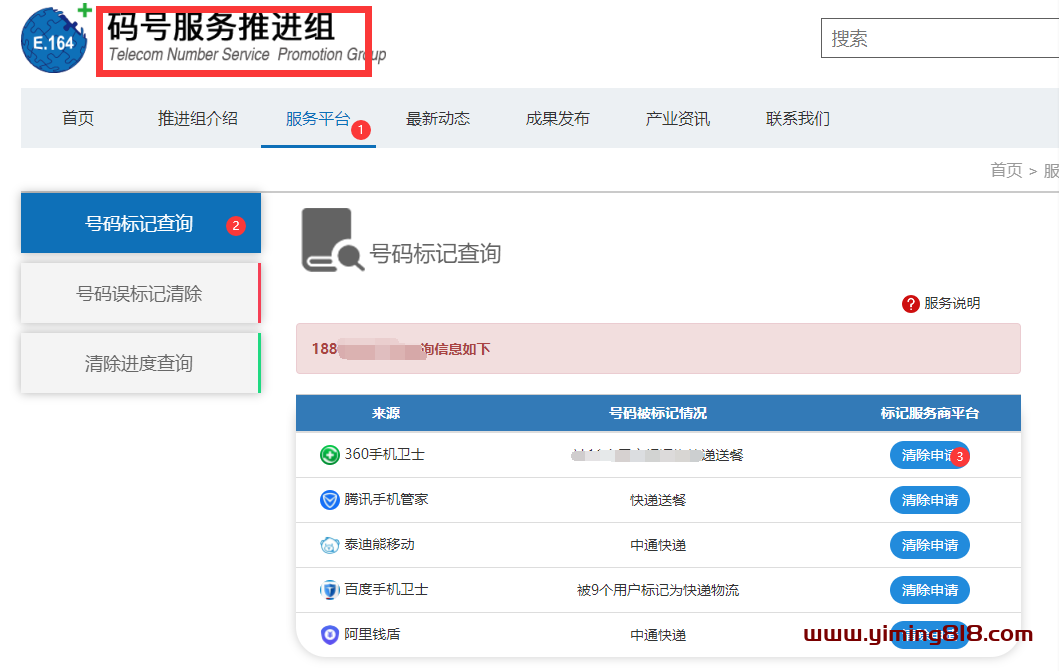The image size is (1059, 671).
Task: Open 清除进度查询 in the sidebar
Action: (x=139, y=364)
